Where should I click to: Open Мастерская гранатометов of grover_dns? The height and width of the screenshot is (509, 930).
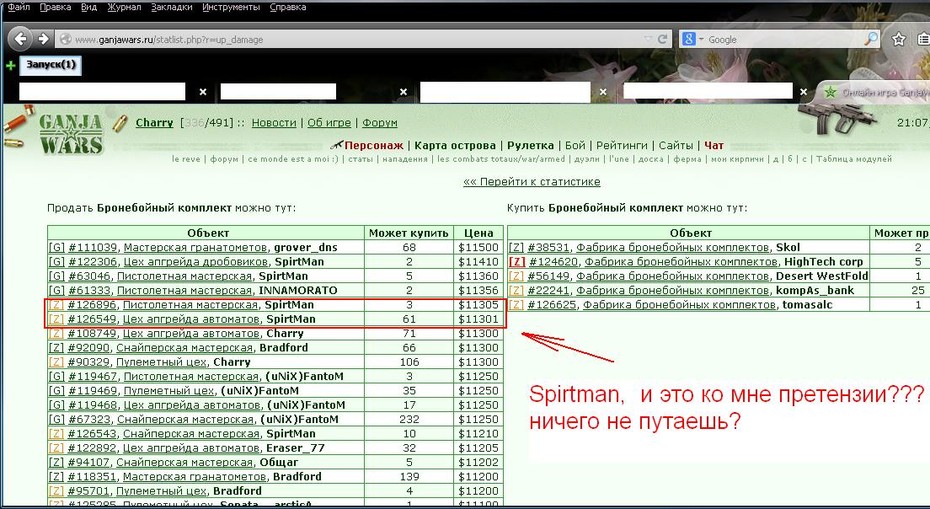(195, 247)
